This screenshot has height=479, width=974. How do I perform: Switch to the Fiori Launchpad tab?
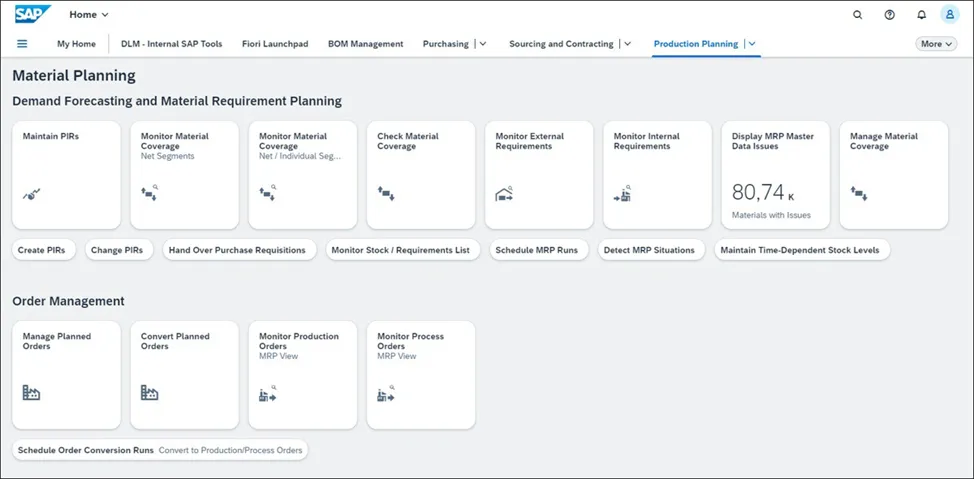[x=275, y=44]
